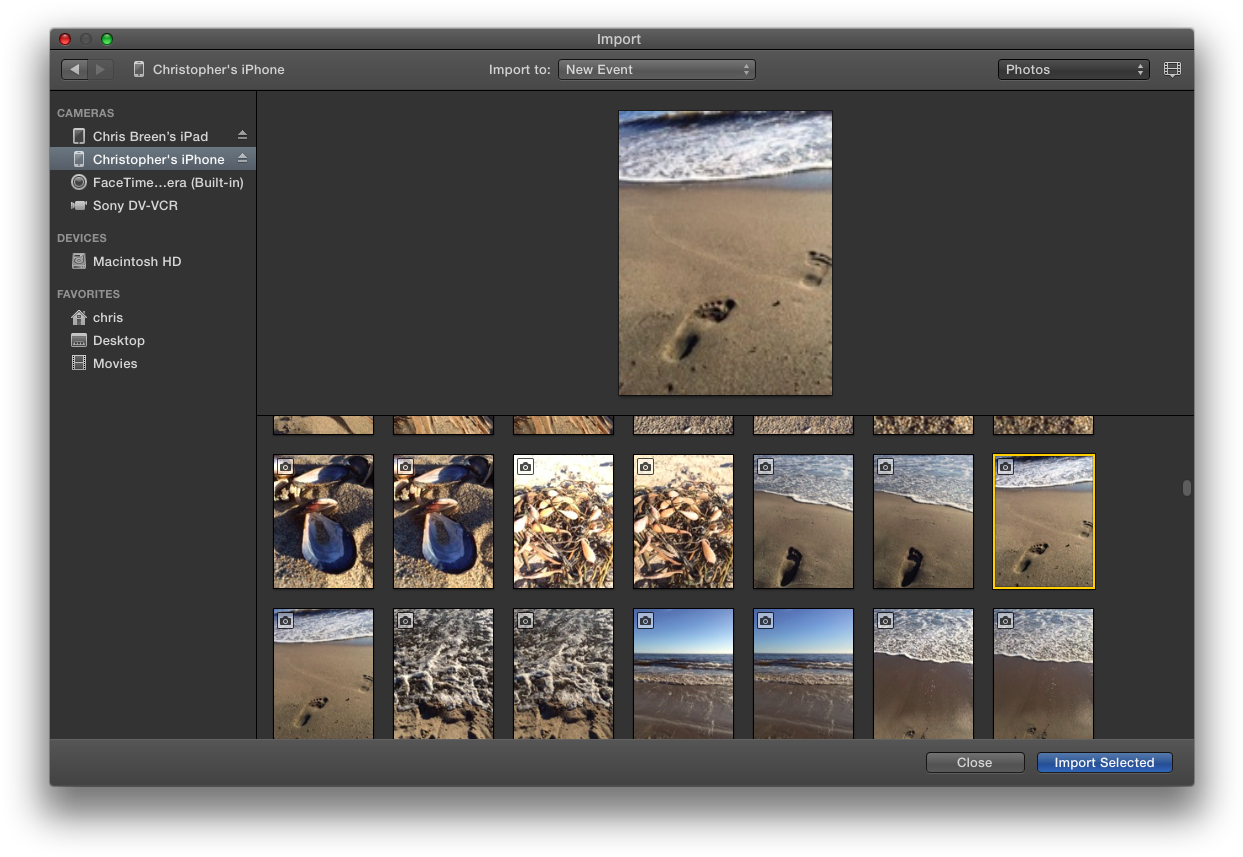The image size is (1243, 857).
Task: Select the first blue mussel shell thumbnail
Action: pos(323,522)
